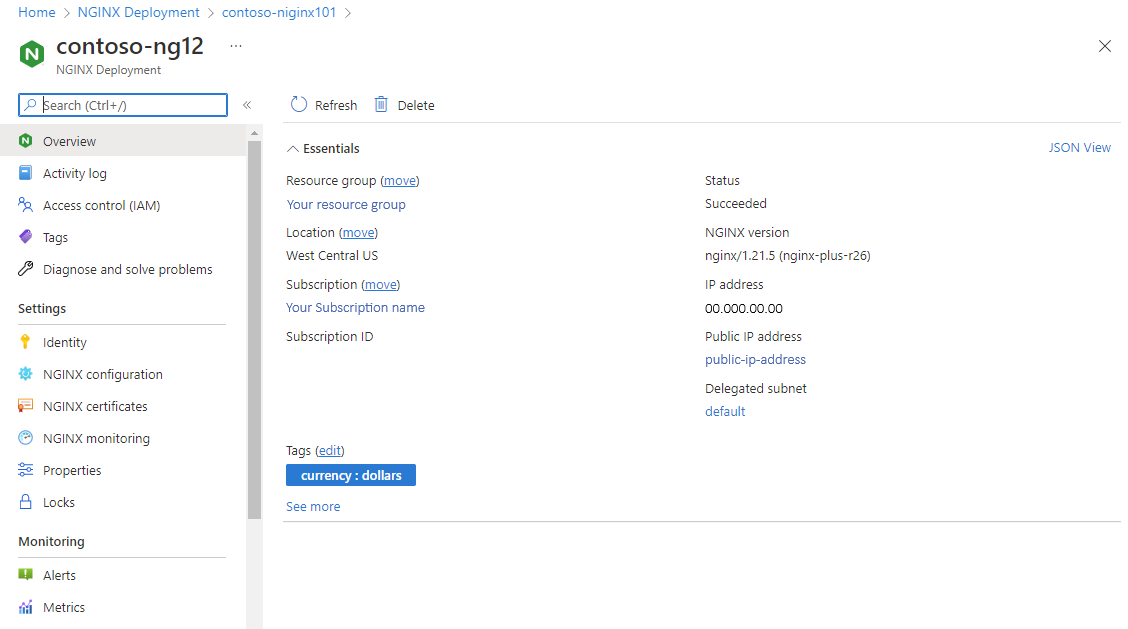This screenshot has width=1128, height=629.
Task: Open Your Subscription name link
Action: click(x=355, y=307)
